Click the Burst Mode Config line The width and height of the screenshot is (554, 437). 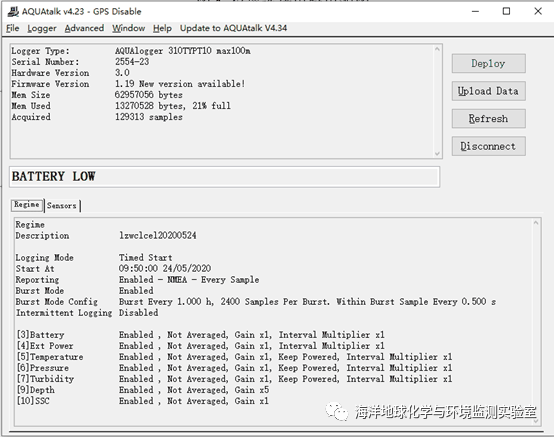click(x=256, y=302)
